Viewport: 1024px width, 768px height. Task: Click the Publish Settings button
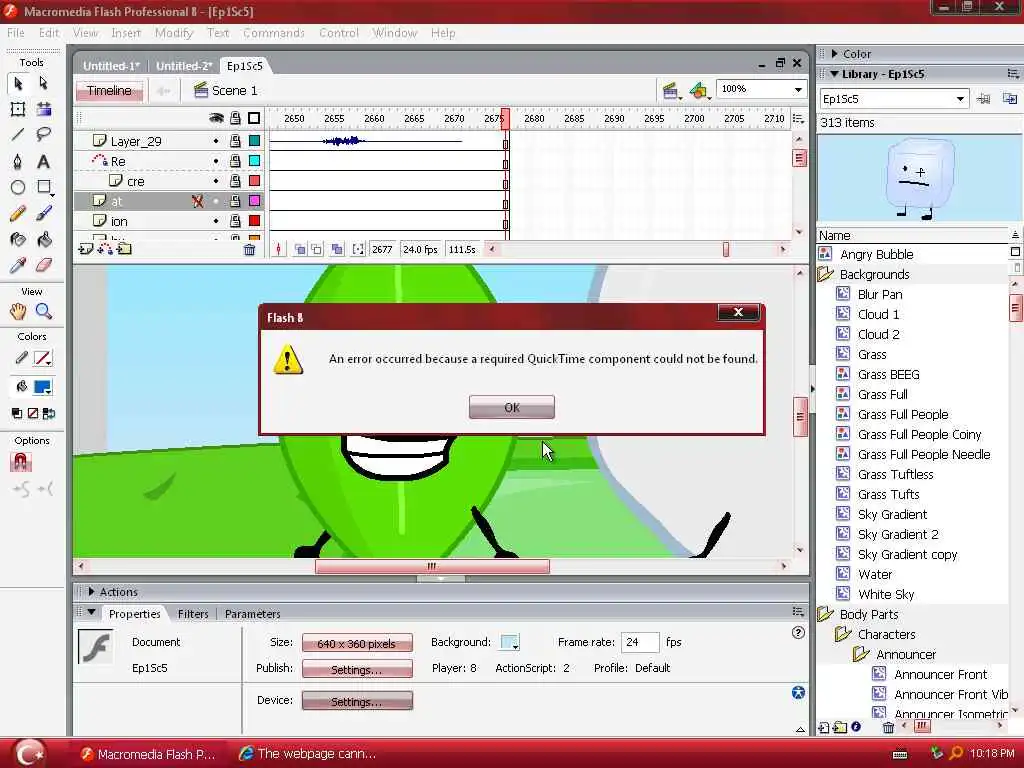click(357, 669)
